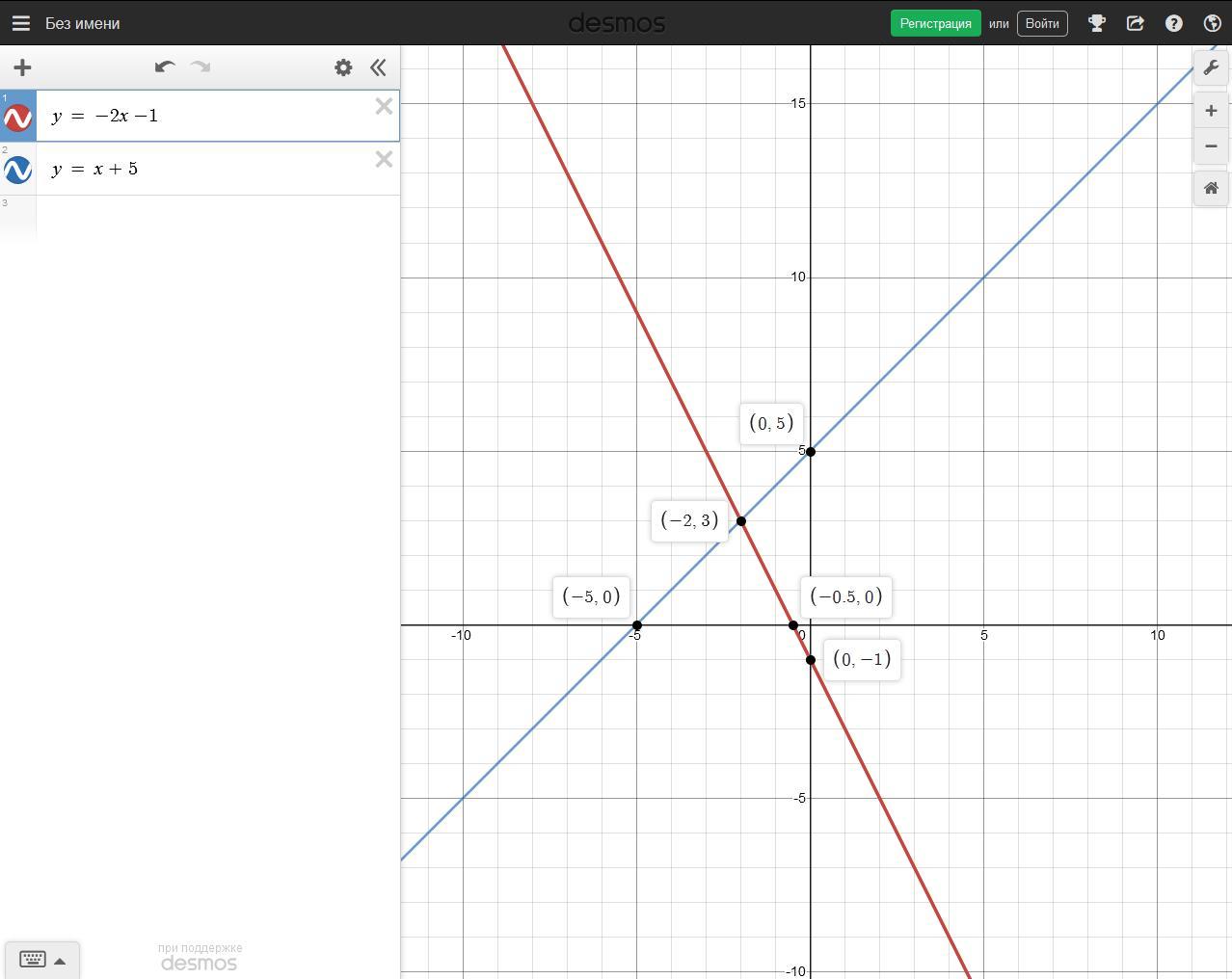
Task: Click the (−5, 0) coordinate label
Action: click(x=591, y=596)
